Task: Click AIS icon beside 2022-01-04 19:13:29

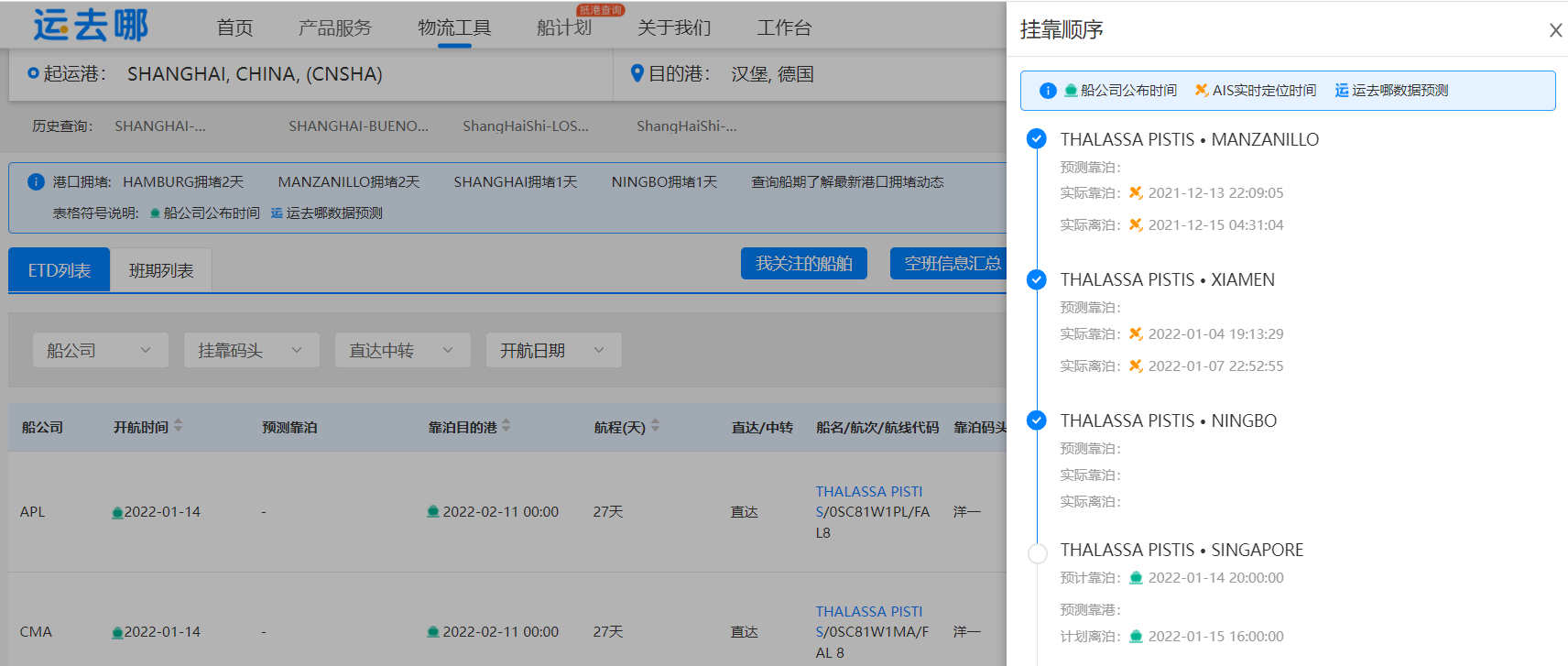Action: (1136, 333)
